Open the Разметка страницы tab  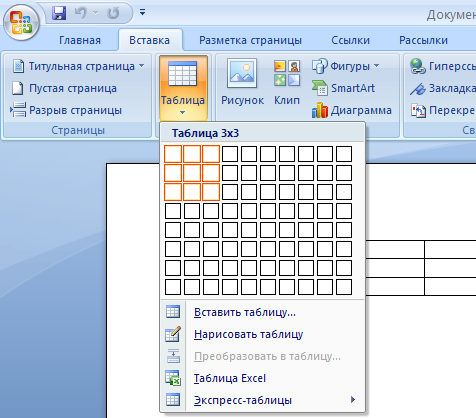pyautogui.click(x=250, y=40)
